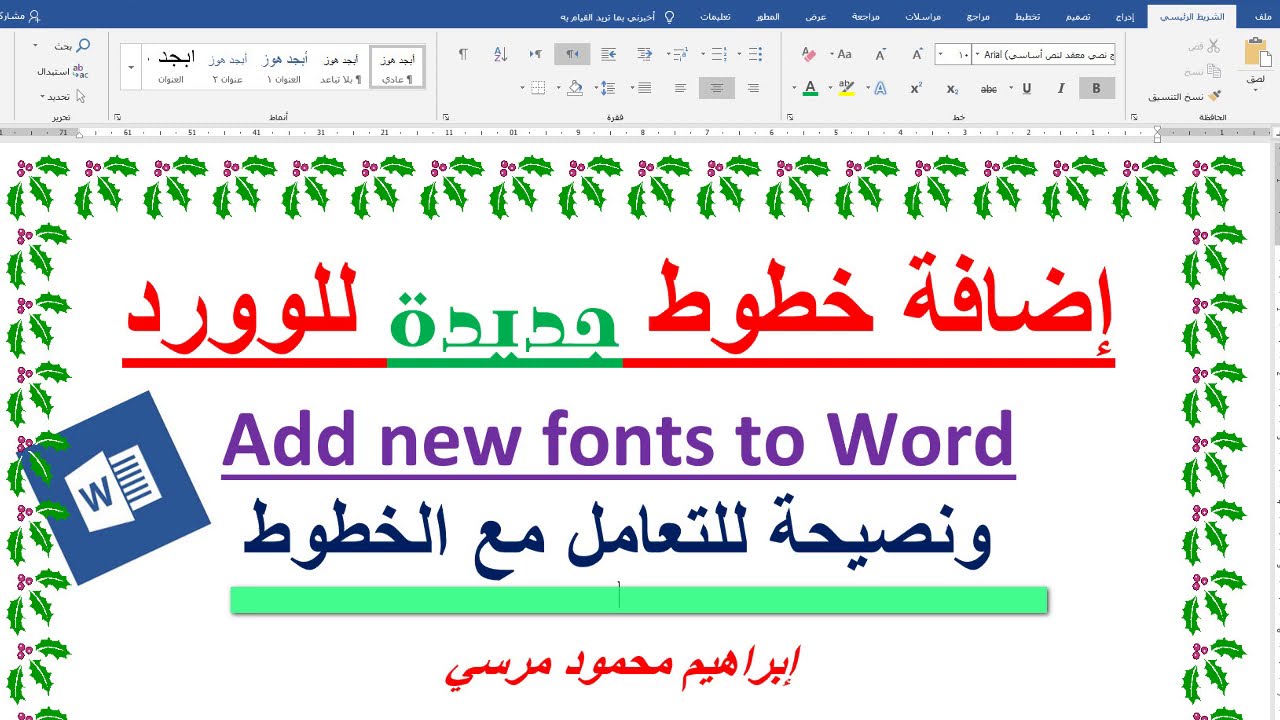The width and height of the screenshot is (1280, 720).
Task: Open the Bullets library dropdown arrow
Action: click(738, 54)
